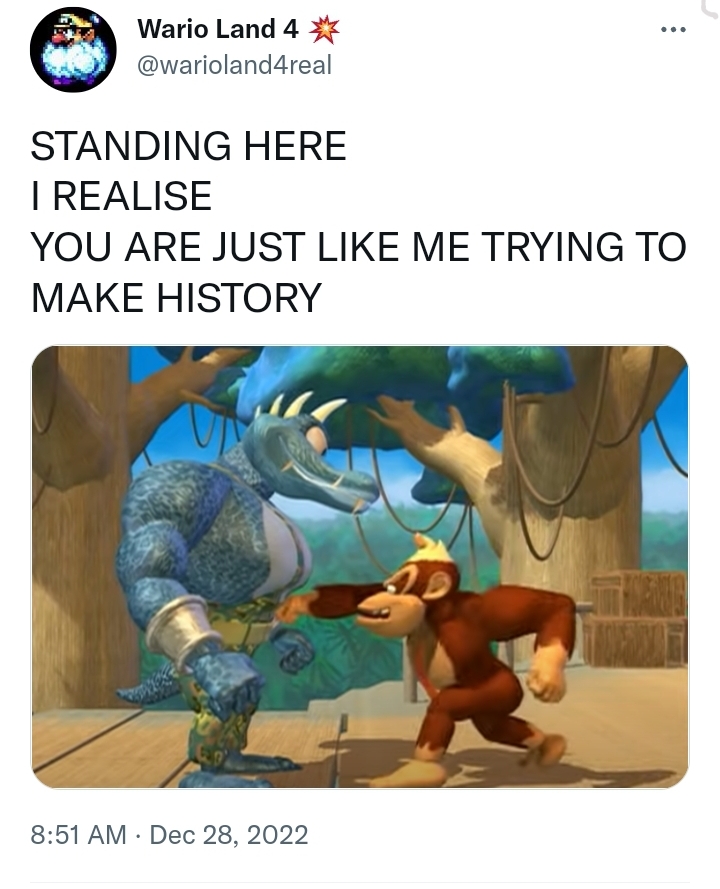Click King K. Rool's silver wristband

pyautogui.click(x=181, y=626)
